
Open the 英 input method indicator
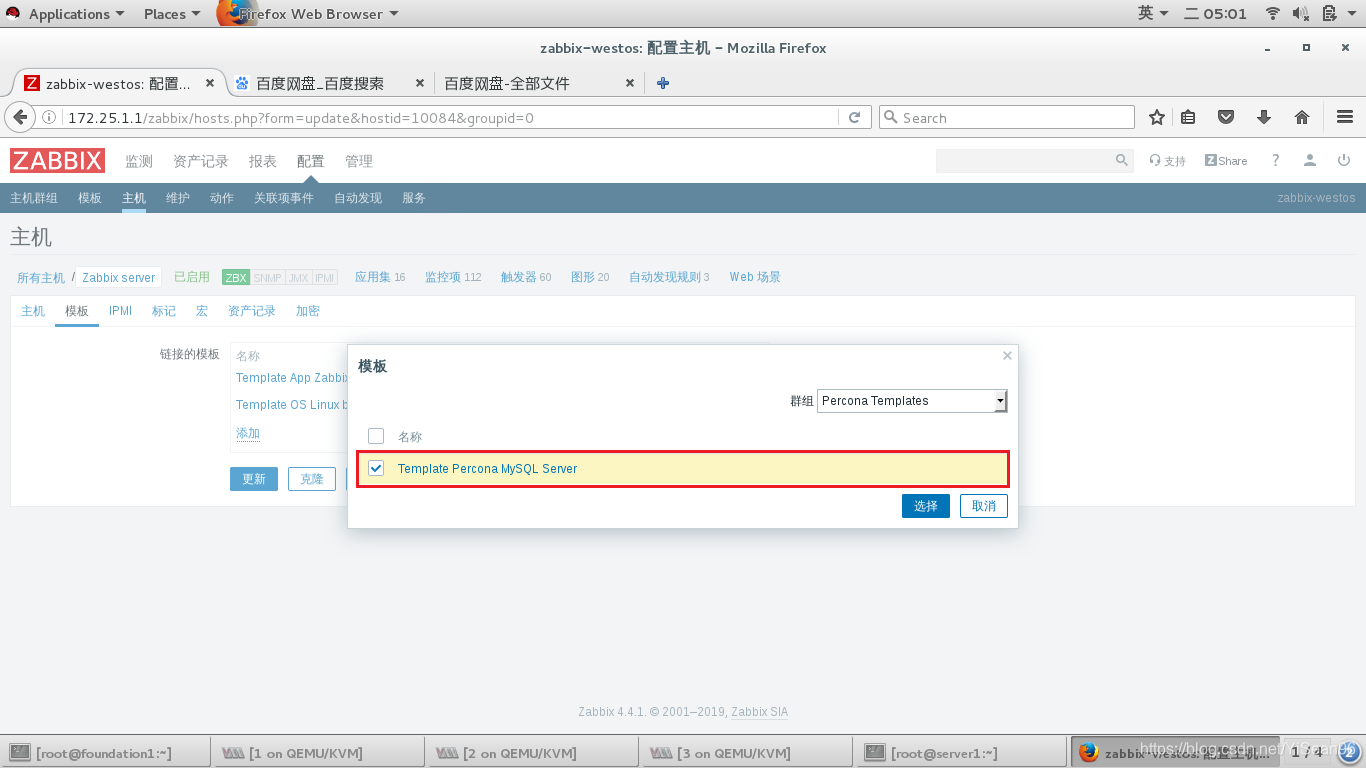click(x=1151, y=13)
